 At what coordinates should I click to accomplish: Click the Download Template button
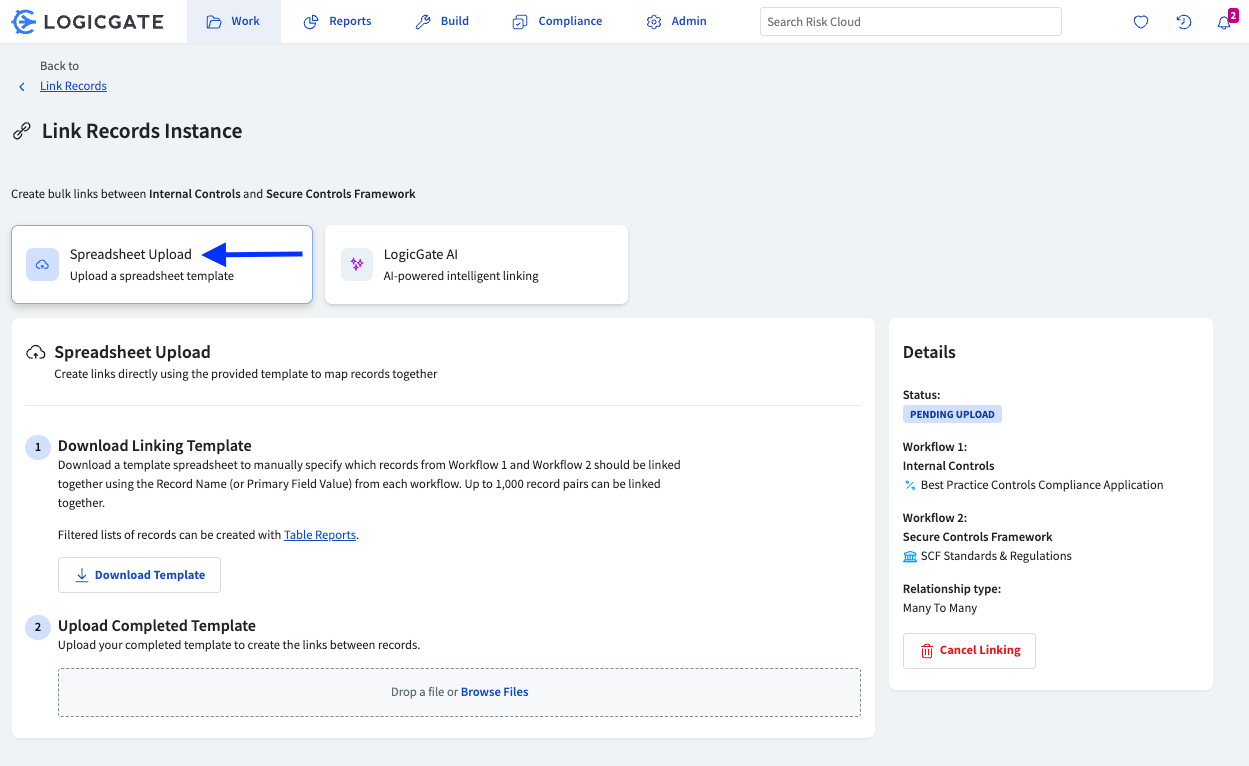[x=139, y=575]
